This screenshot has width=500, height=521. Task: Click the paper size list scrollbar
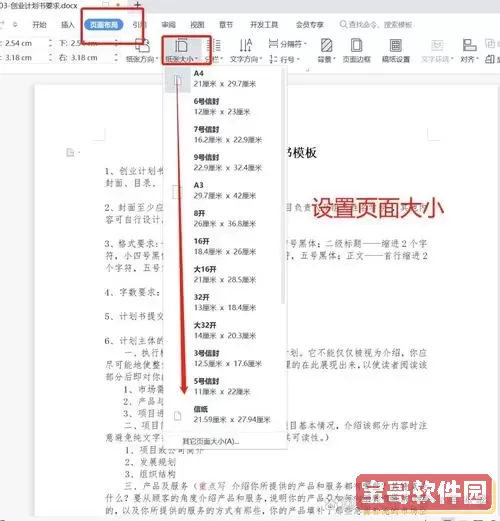(x=283, y=187)
